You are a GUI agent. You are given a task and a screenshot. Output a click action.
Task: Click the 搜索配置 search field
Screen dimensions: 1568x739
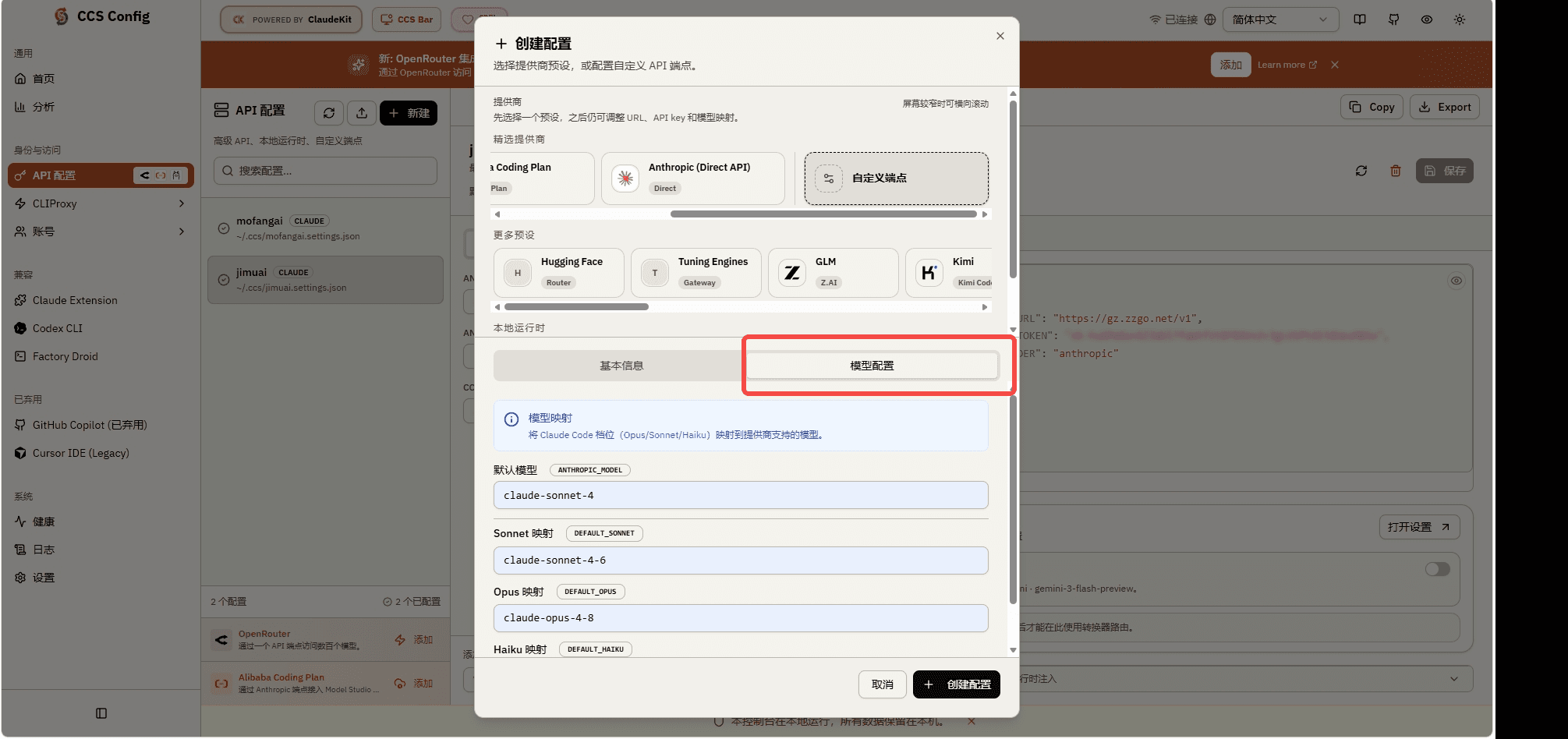tap(326, 171)
